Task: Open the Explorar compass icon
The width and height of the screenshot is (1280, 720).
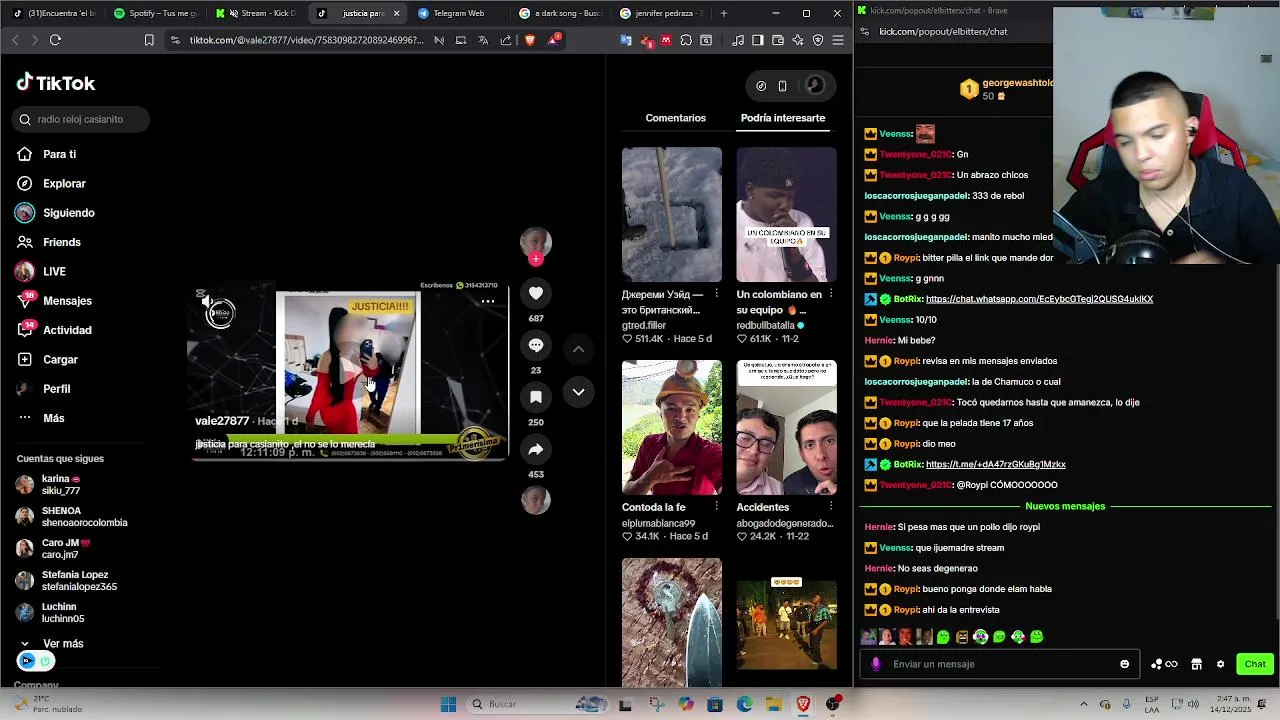Action: 25,184
